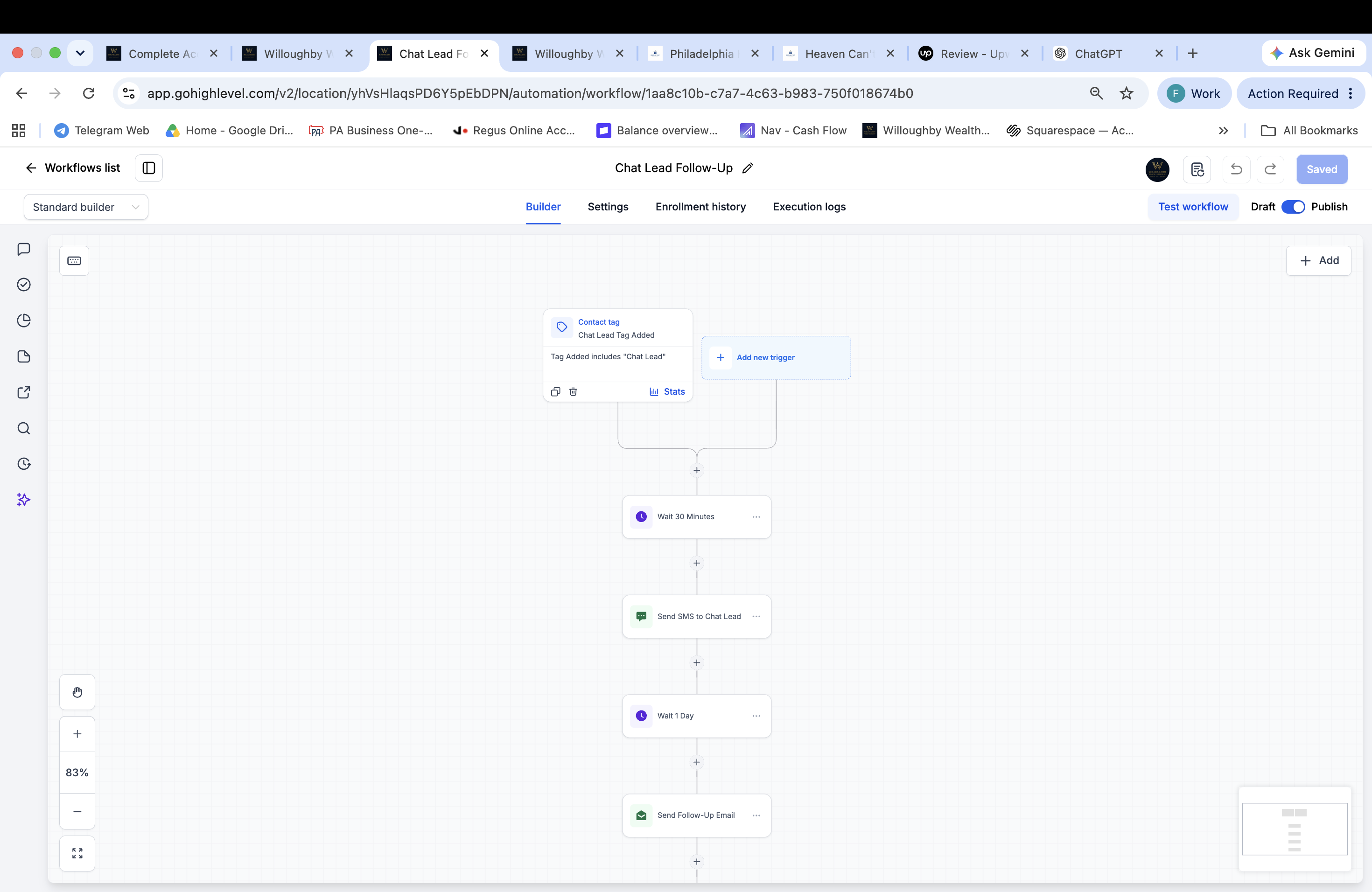Open the Send SMS to Chat Lead step
Image resolution: width=1372 pixels, height=892 pixels.
pos(697,617)
